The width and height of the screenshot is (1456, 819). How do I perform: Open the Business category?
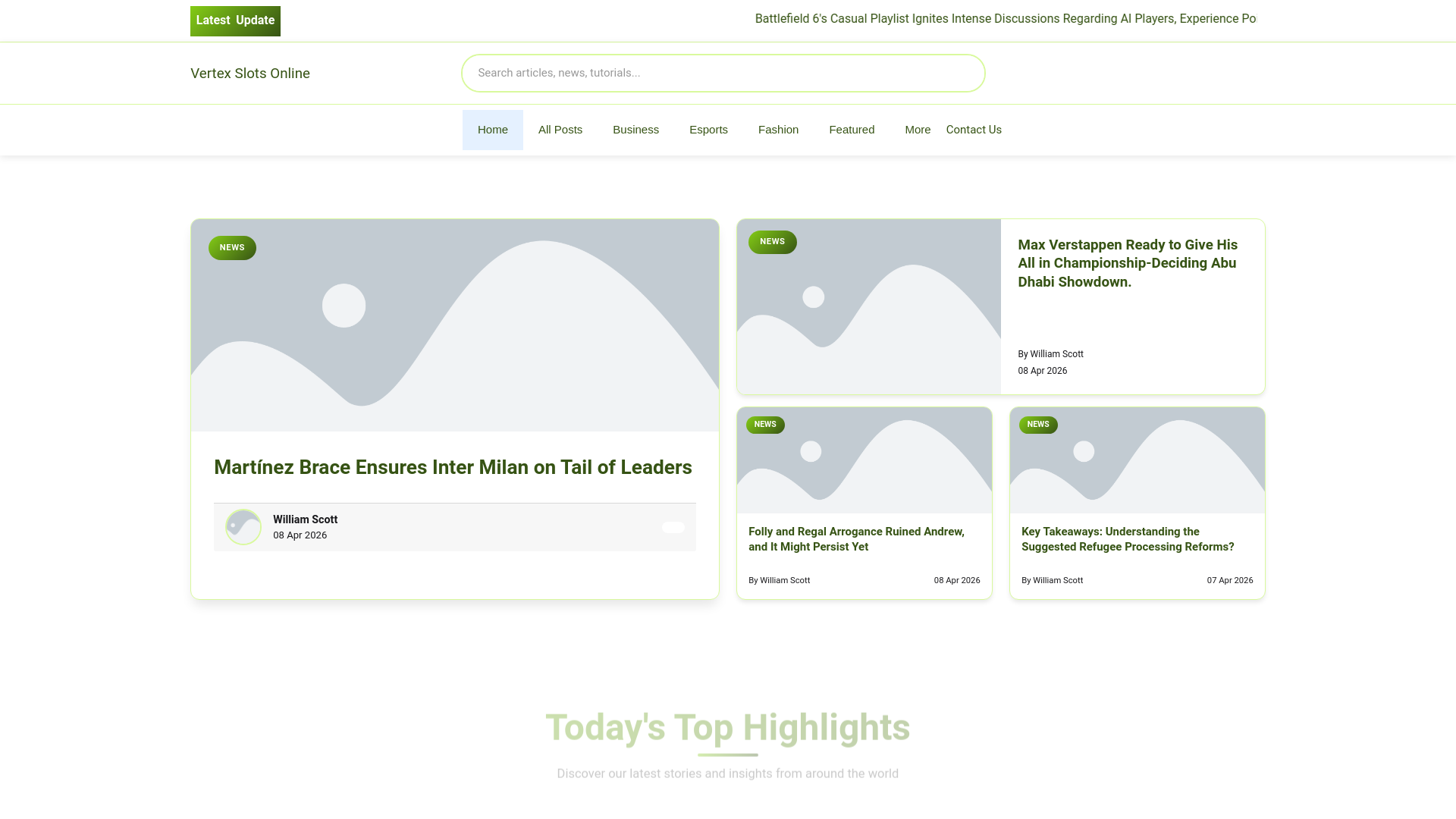coord(635,130)
